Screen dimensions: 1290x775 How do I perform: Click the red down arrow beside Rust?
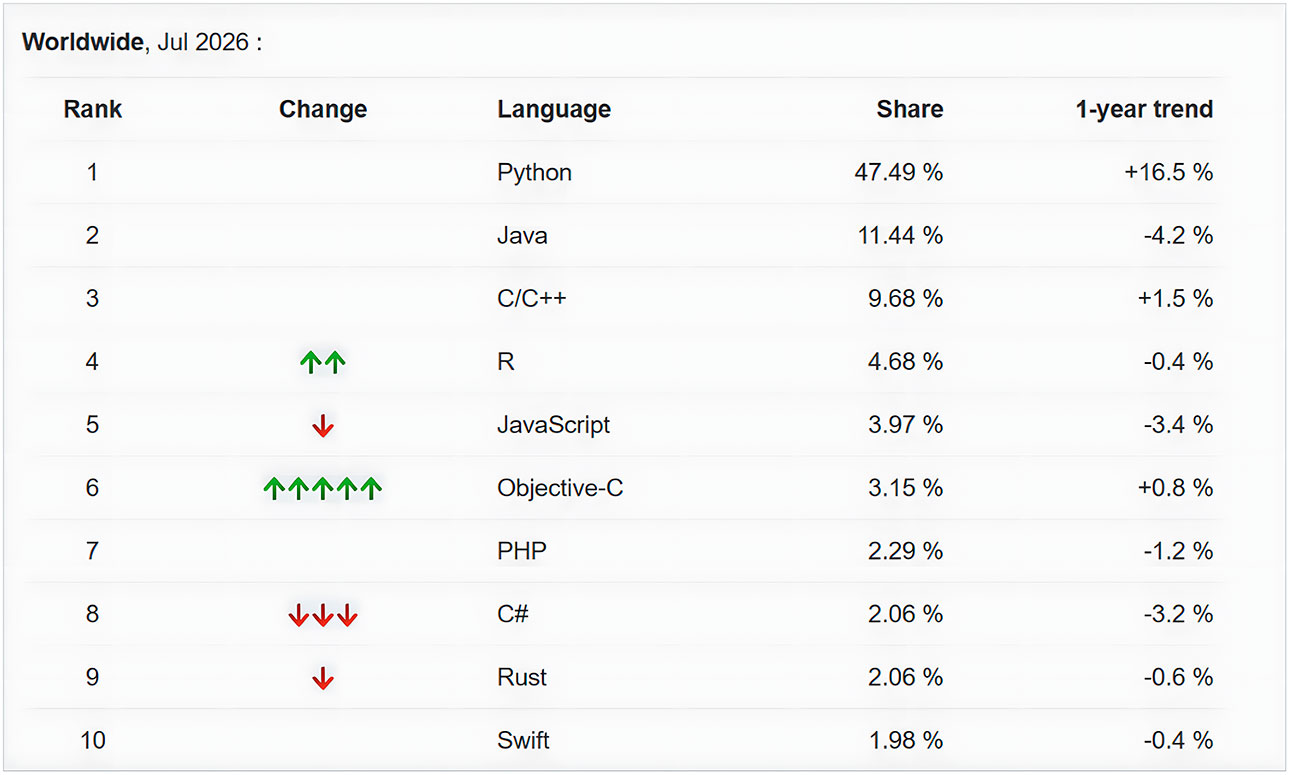tap(322, 678)
